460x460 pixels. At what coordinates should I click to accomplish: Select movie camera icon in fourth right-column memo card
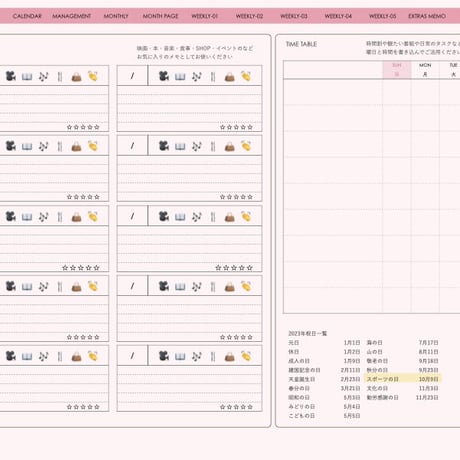[164, 286]
